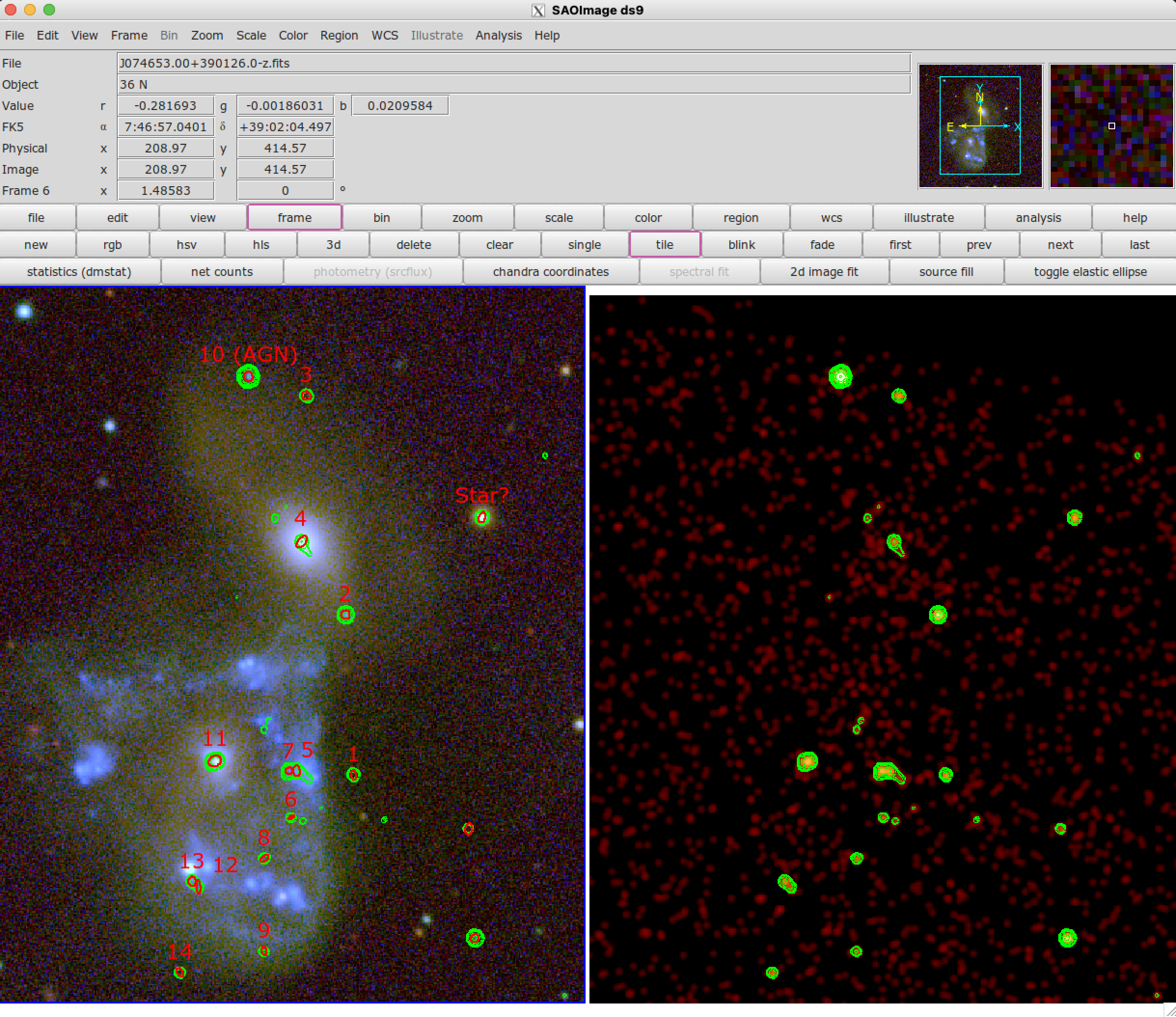Click the region button in the button bar
The height and width of the screenshot is (1017, 1176).
tap(741, 218)
